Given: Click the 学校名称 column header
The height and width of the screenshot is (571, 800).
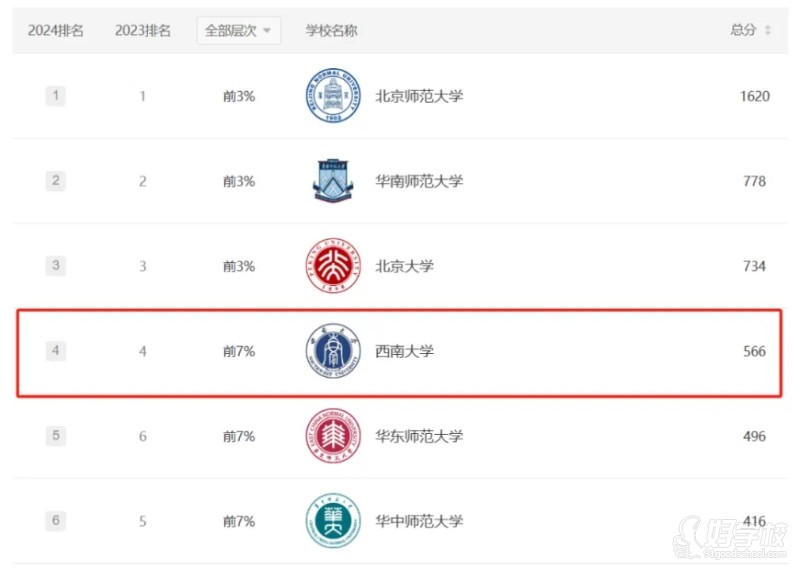Looking at the screenshot, I should pyautogui.click(x=332, y=31).
